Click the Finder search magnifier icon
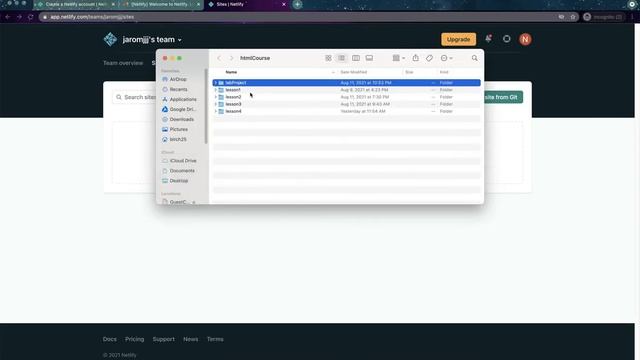640x360 pixels. click(x=474, y=58)
